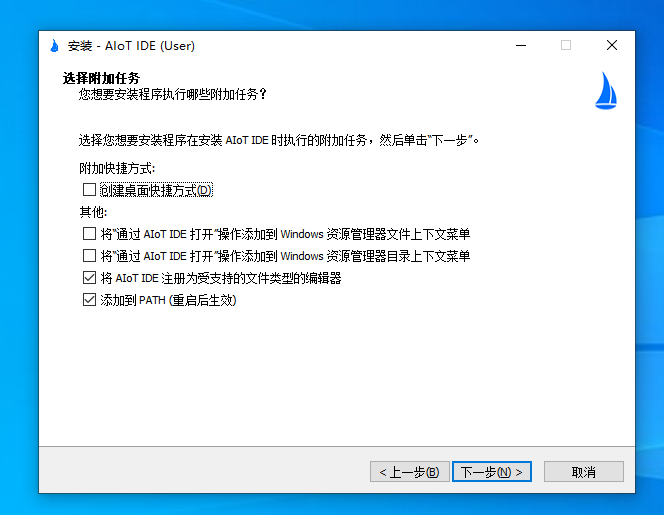Click the large blue sailboat logo
The width and height of the screenshot is (664, 515).
(x=606, y=90)
